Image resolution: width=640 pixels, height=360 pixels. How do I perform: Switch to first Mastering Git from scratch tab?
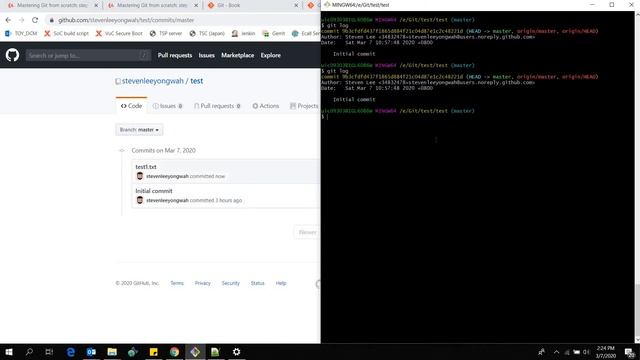tap(53, 6)
